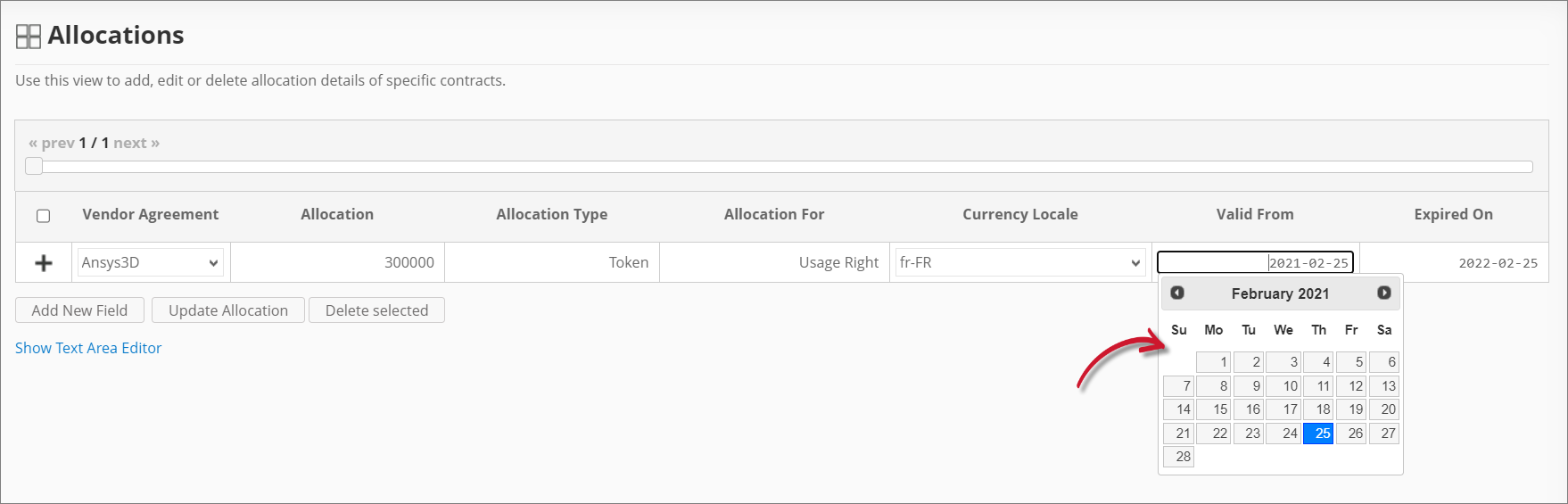Click the Update Allocation button

point(228,310)
